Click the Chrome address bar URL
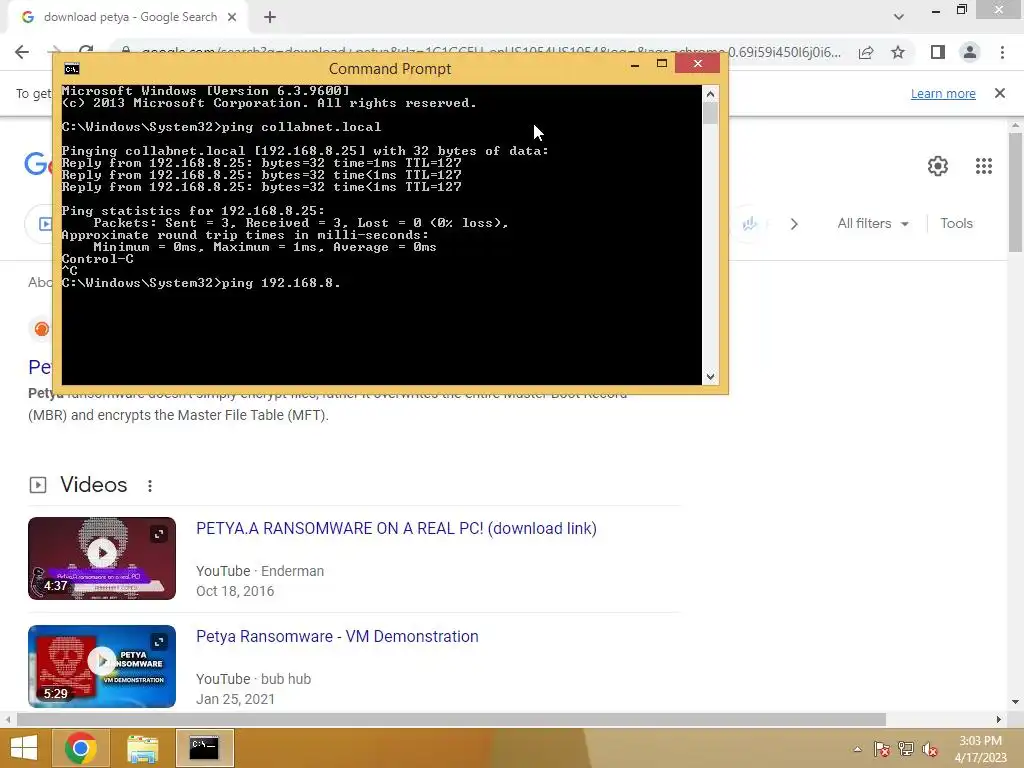 click(490, 52)
